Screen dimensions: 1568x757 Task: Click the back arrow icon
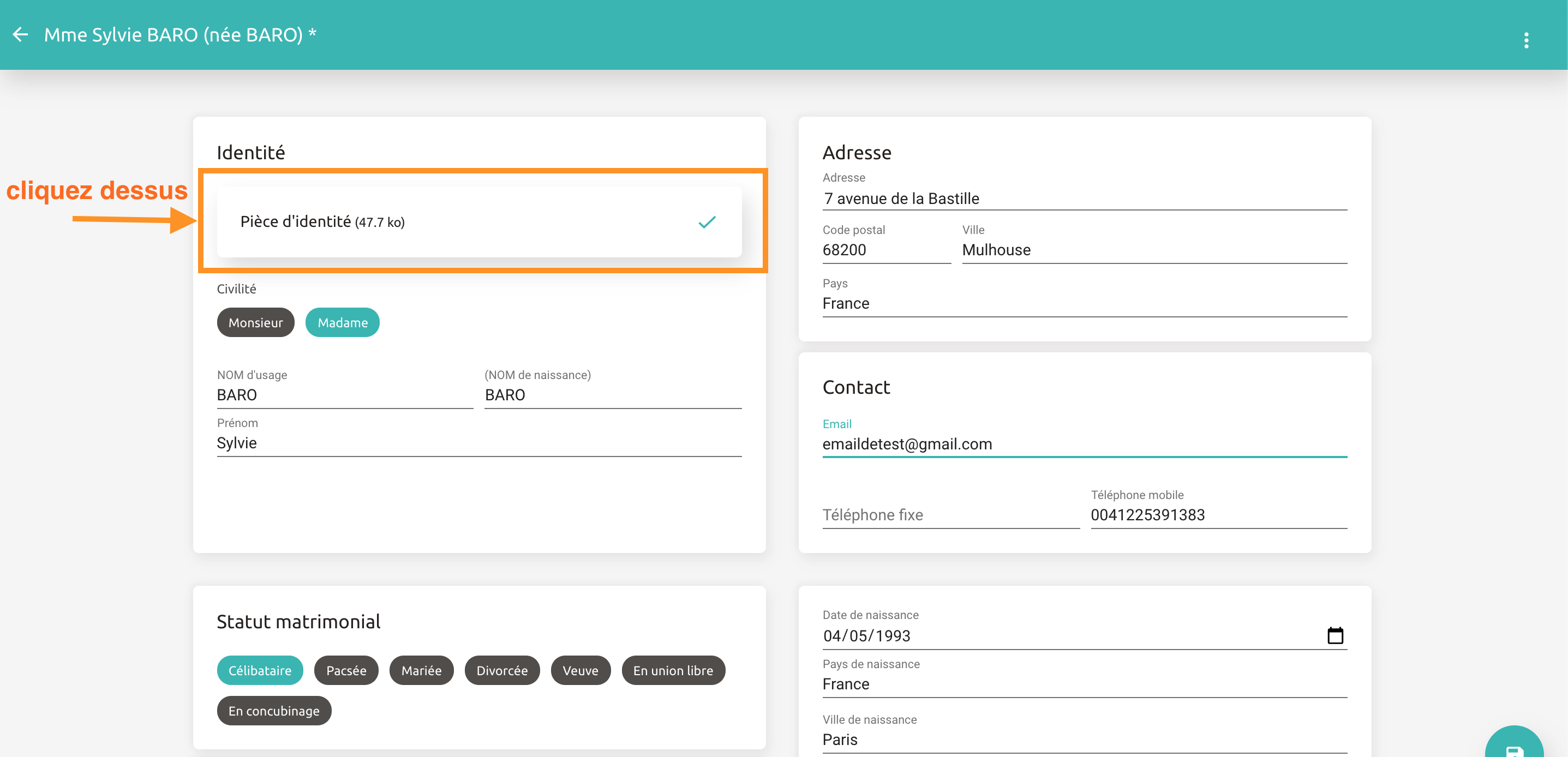tap(21, 35)
